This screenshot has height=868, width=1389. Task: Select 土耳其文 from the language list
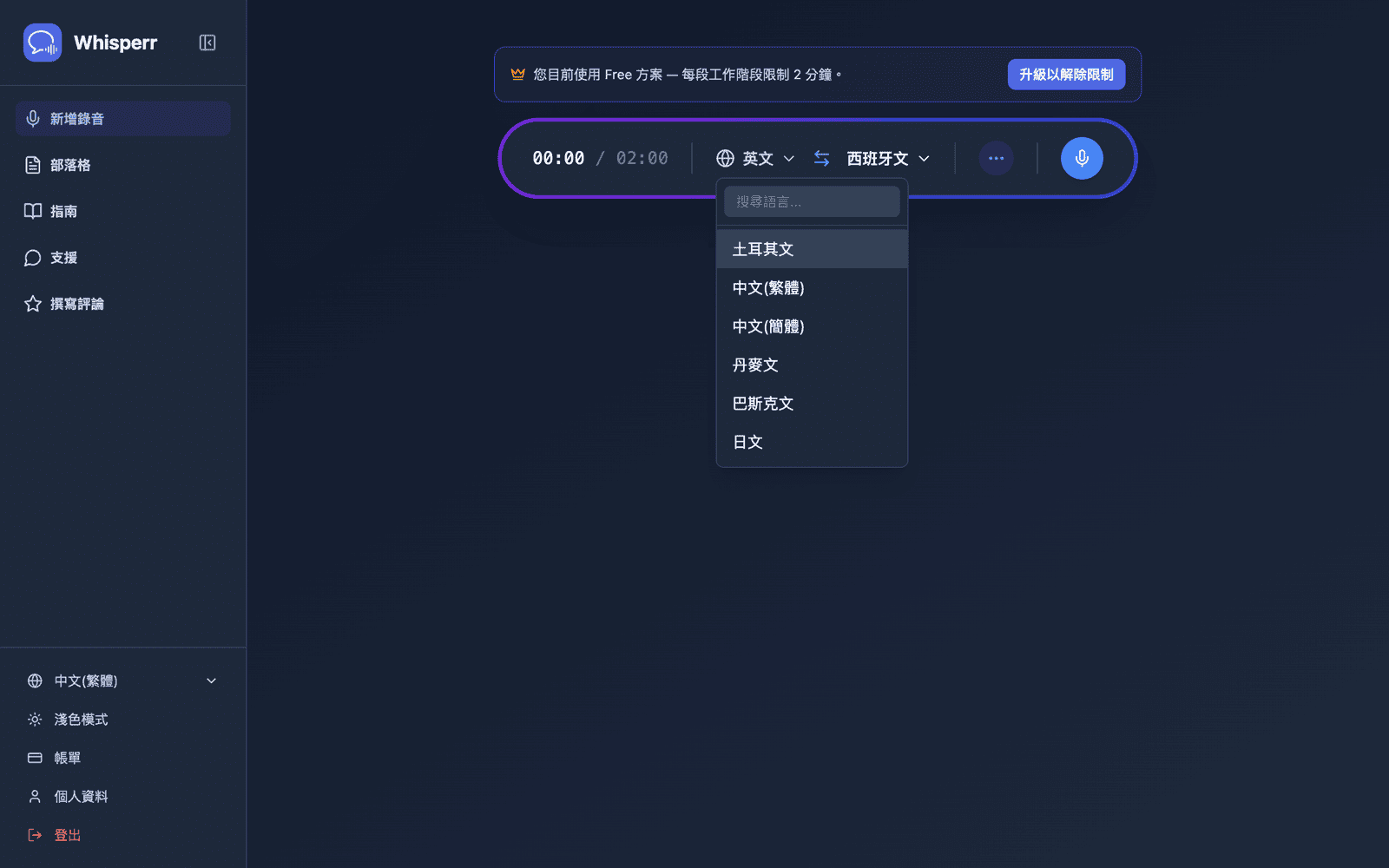pyautogui.click(x=812, y=249)
